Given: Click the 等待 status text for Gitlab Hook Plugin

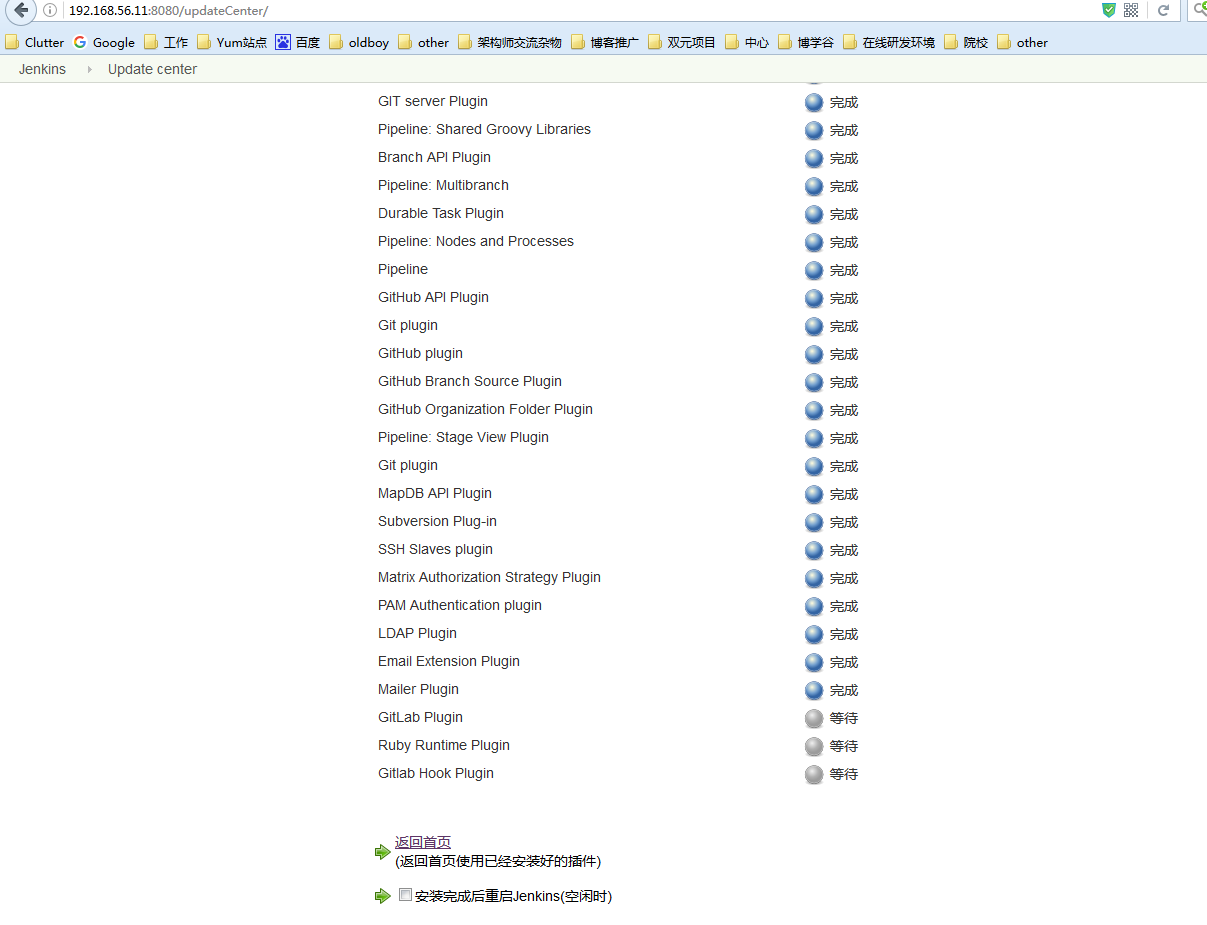Looking at the screenshot, I should [x=844, y=774].
